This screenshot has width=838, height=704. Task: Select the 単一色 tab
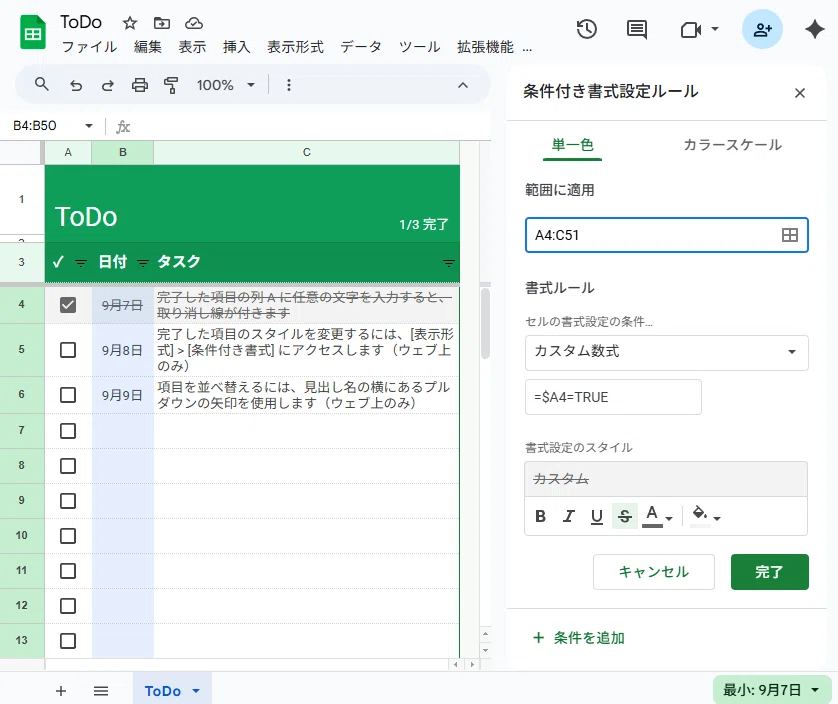572,145
